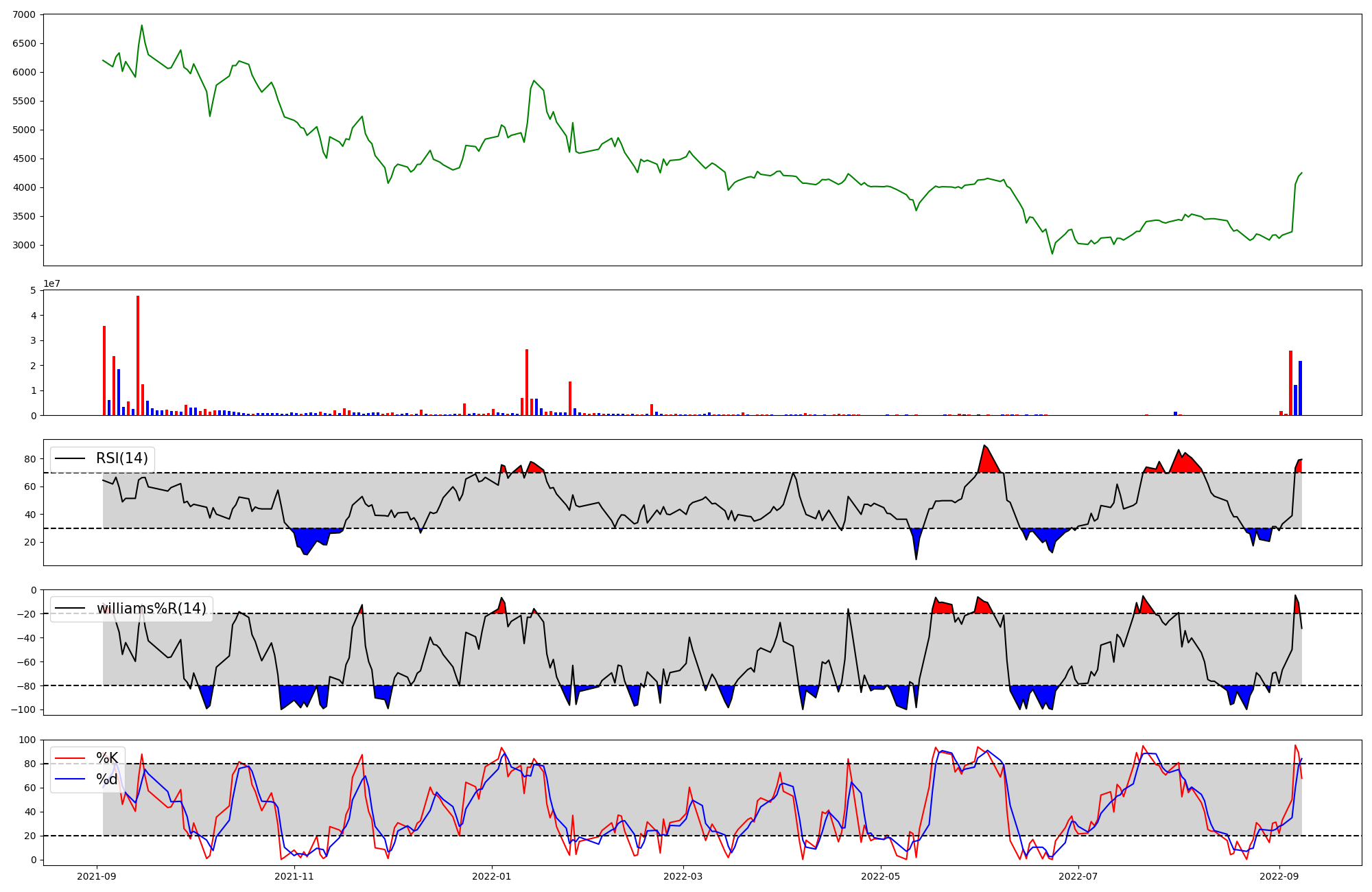Click the 2022-05 x-axis date label
1372x892 pixels.
881,876
